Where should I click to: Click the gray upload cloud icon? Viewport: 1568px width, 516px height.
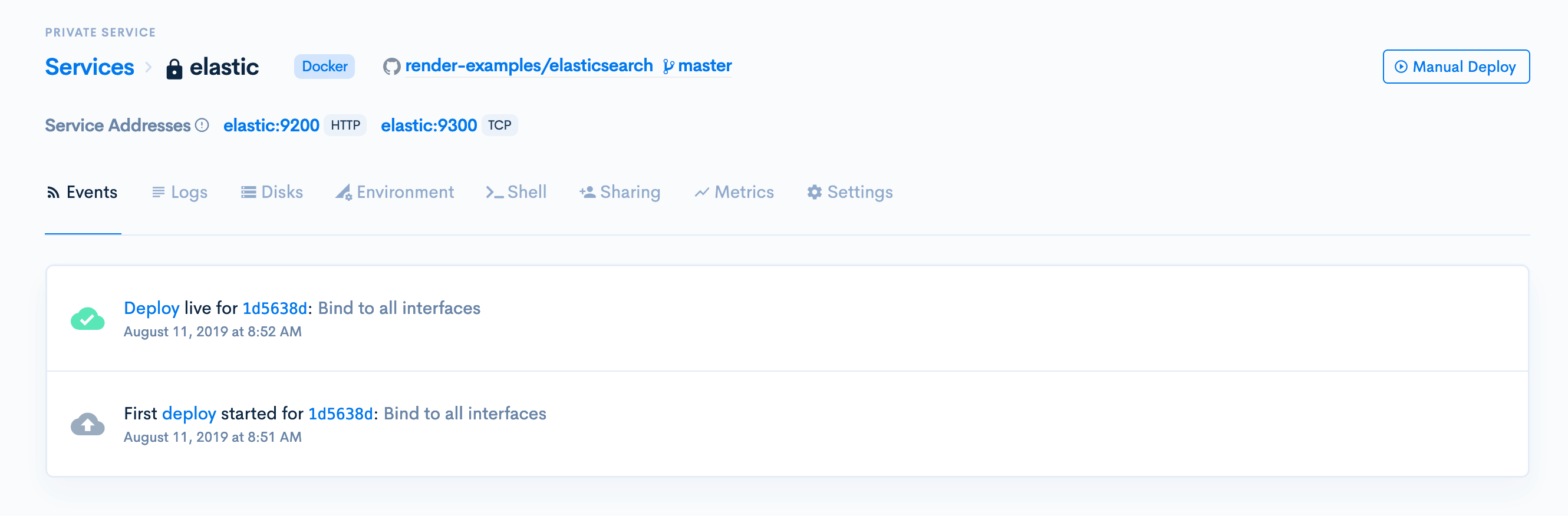(88, 424)
